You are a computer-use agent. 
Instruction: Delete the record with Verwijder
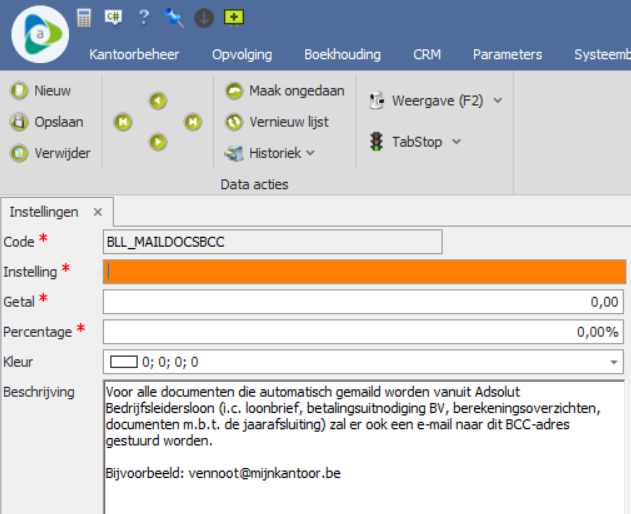click(50, 153)
